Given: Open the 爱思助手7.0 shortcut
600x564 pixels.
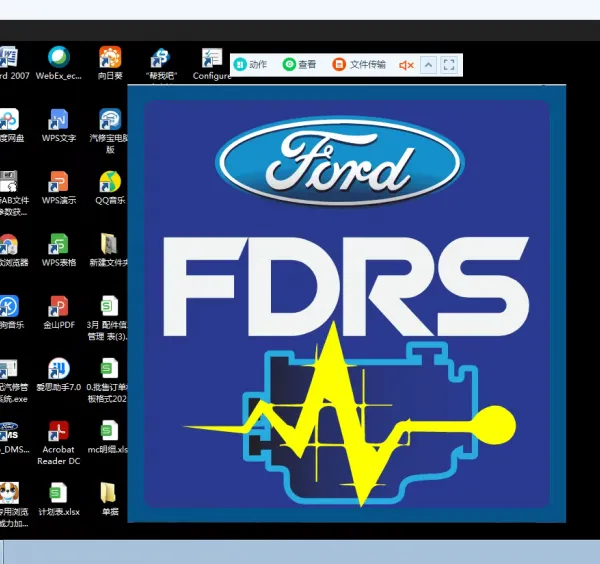Looking at the screenshot, I should [59, 375].
